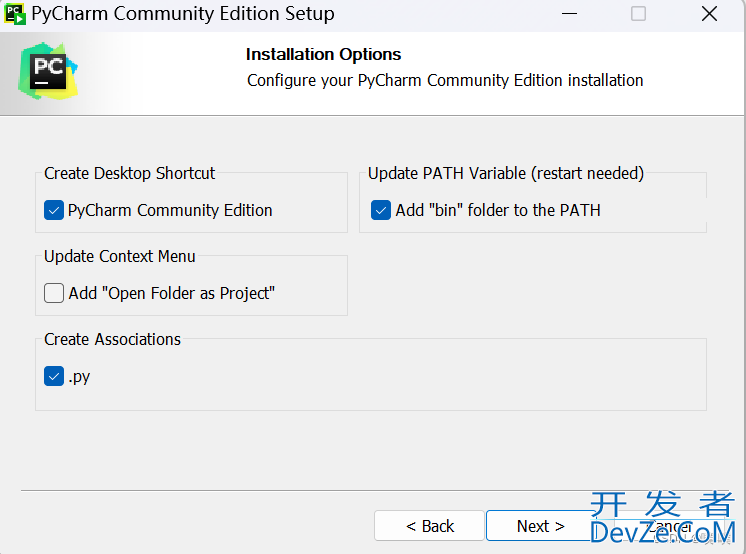The height and width of the screenshot is (554, 746).
Task: Uncheck Add "bin" folder to the PATH
Action: coord(381,210)
